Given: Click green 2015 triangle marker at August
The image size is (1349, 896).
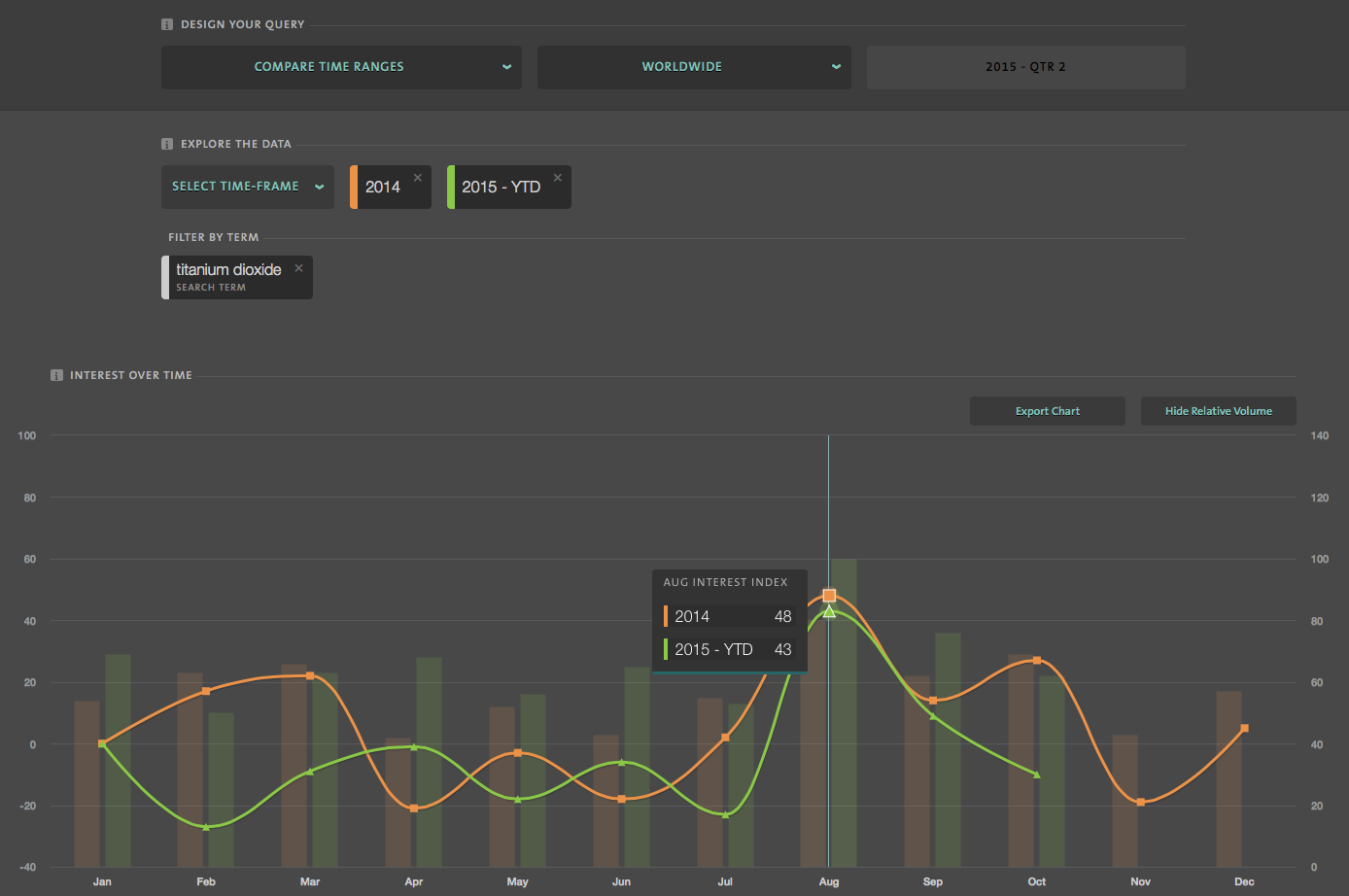Looking at the screenshot, I should point(829,611).
